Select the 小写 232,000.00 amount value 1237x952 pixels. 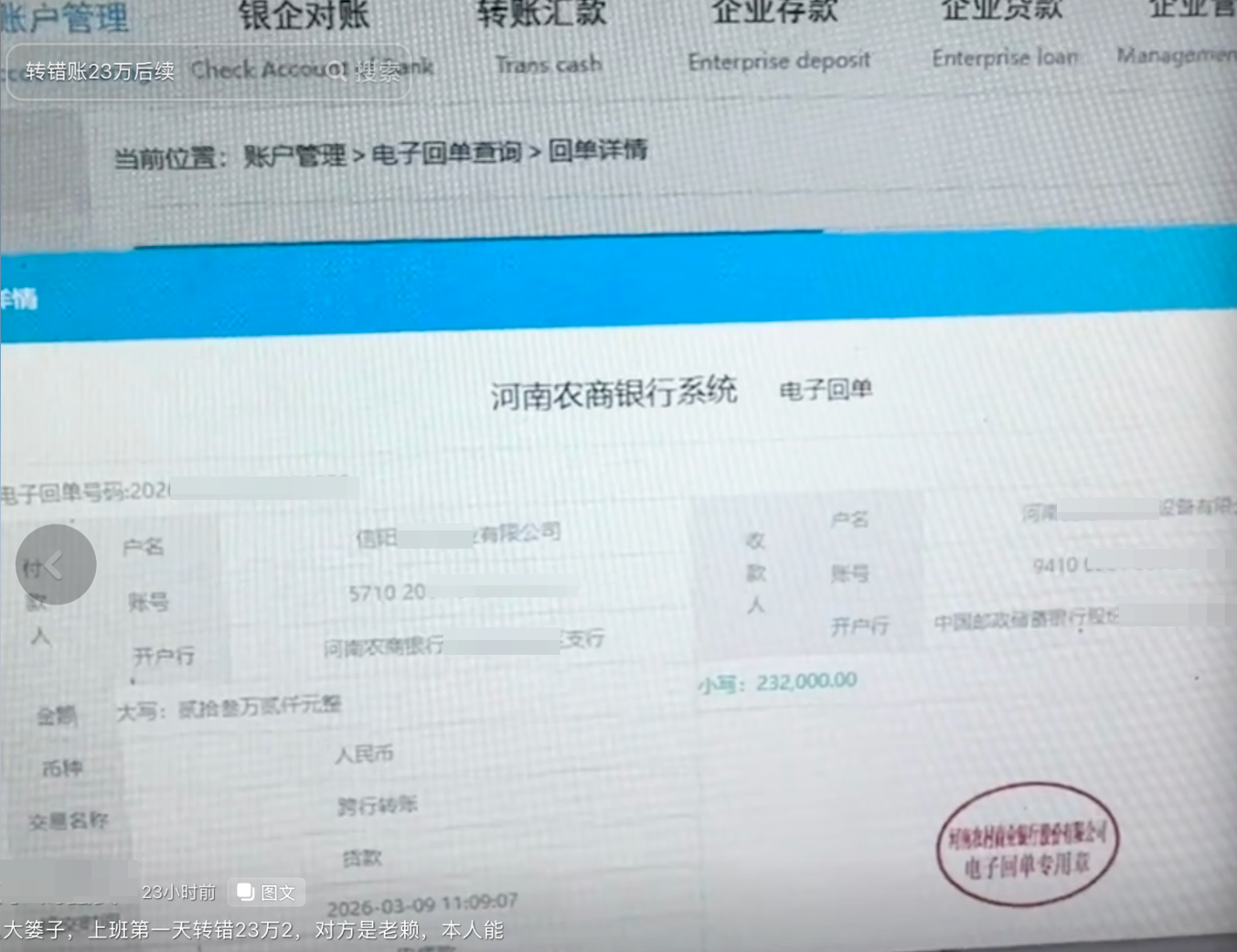pyautogui.click(x=808, y=680)
